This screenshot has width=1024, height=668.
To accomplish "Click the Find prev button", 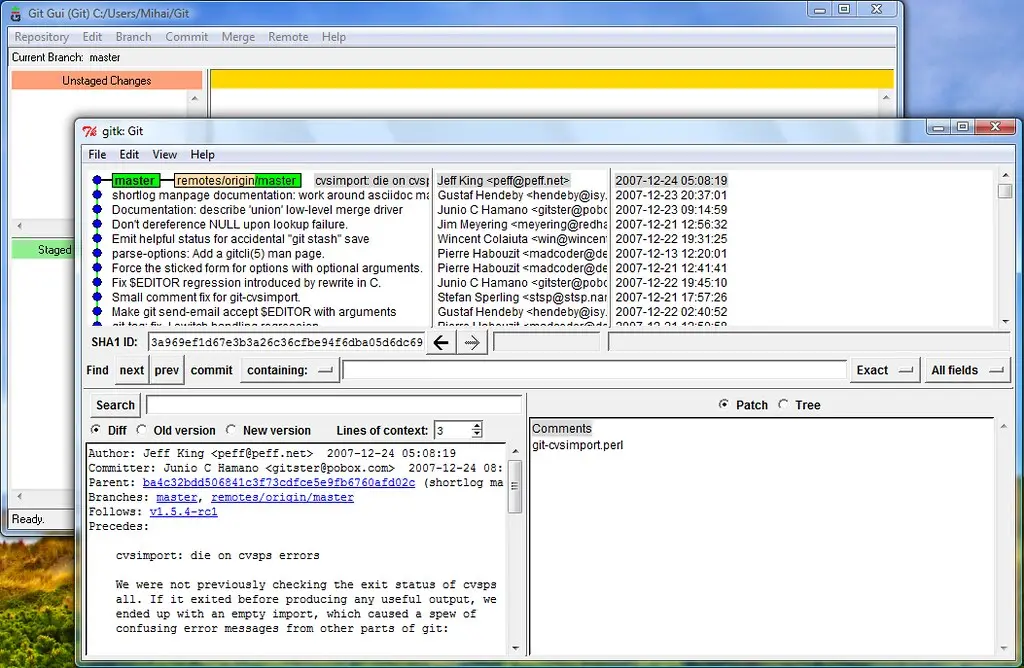I will coord(167,370).
